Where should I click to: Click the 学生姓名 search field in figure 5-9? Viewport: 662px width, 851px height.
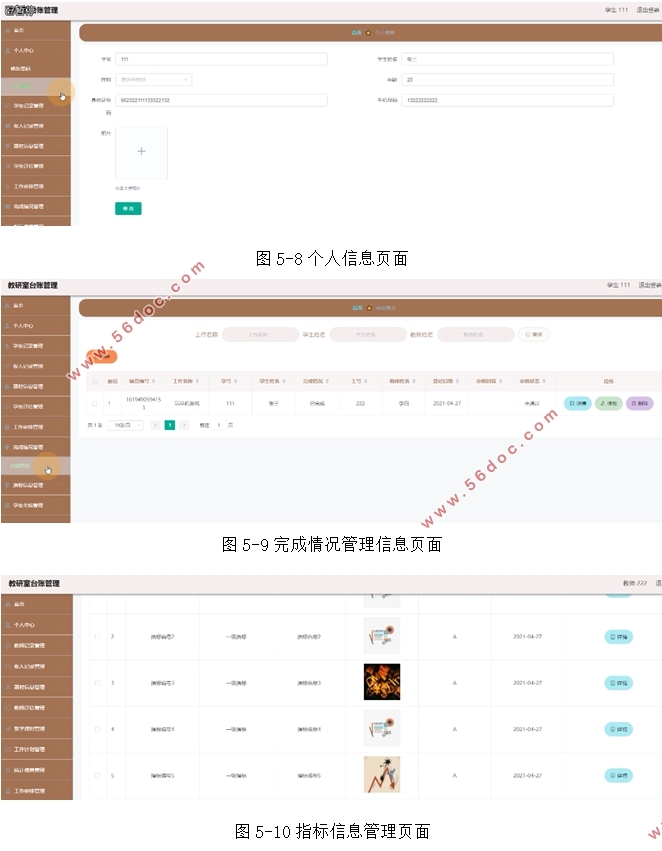click(x=368, y=334)
